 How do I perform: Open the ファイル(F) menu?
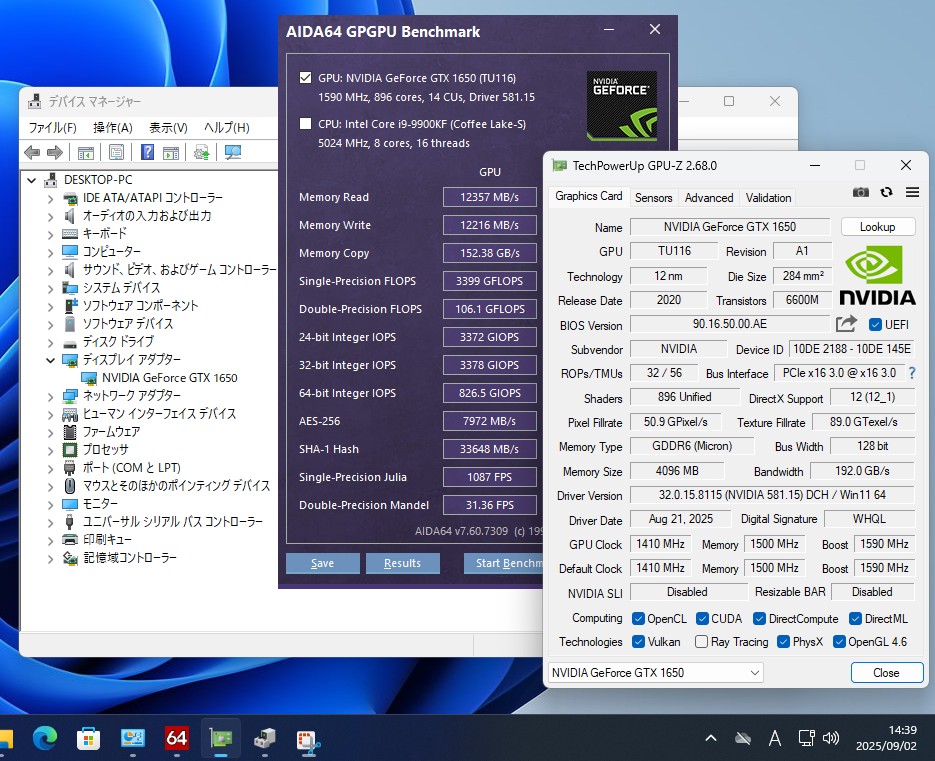point(52,128)
